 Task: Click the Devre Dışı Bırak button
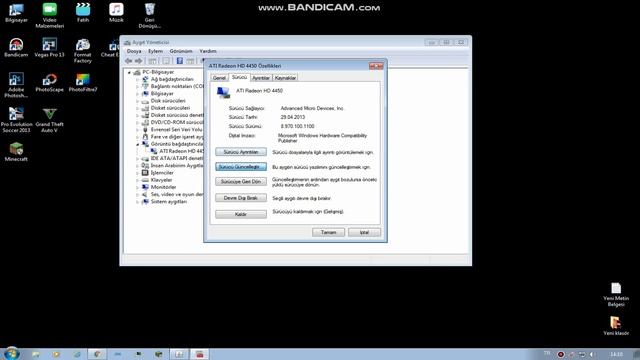241,198
